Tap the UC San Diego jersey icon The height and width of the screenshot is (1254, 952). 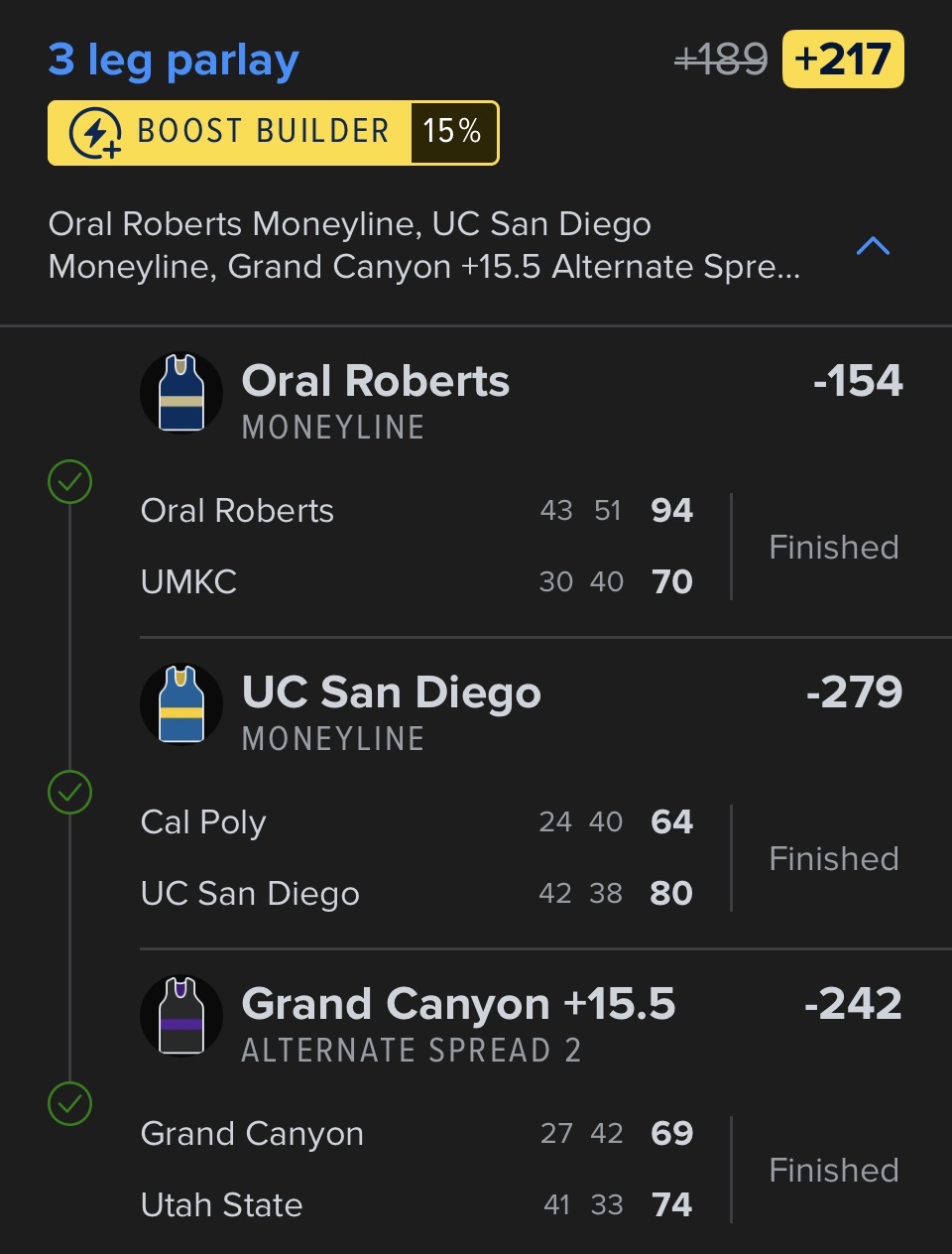pos(181,704)
